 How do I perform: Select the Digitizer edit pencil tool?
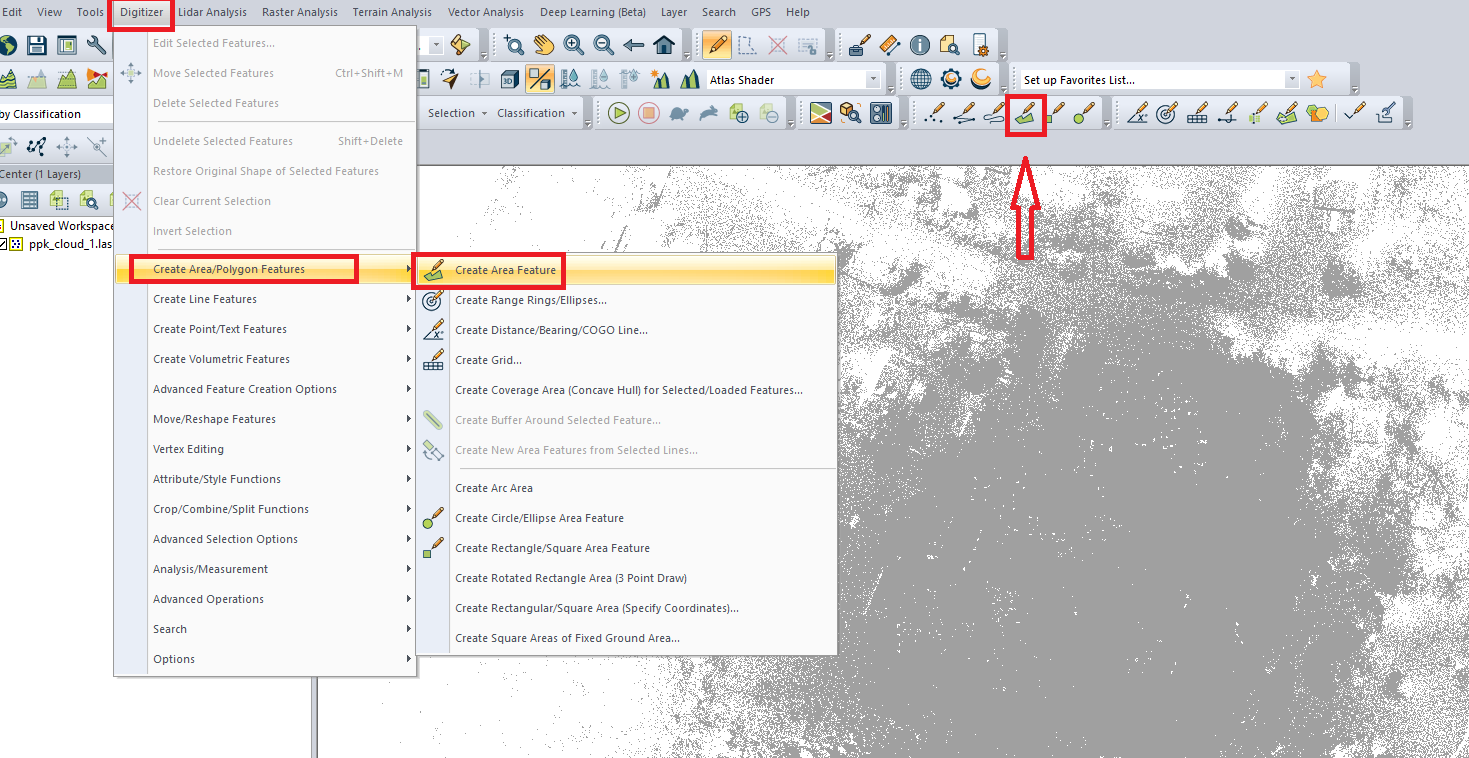point(715,44)
